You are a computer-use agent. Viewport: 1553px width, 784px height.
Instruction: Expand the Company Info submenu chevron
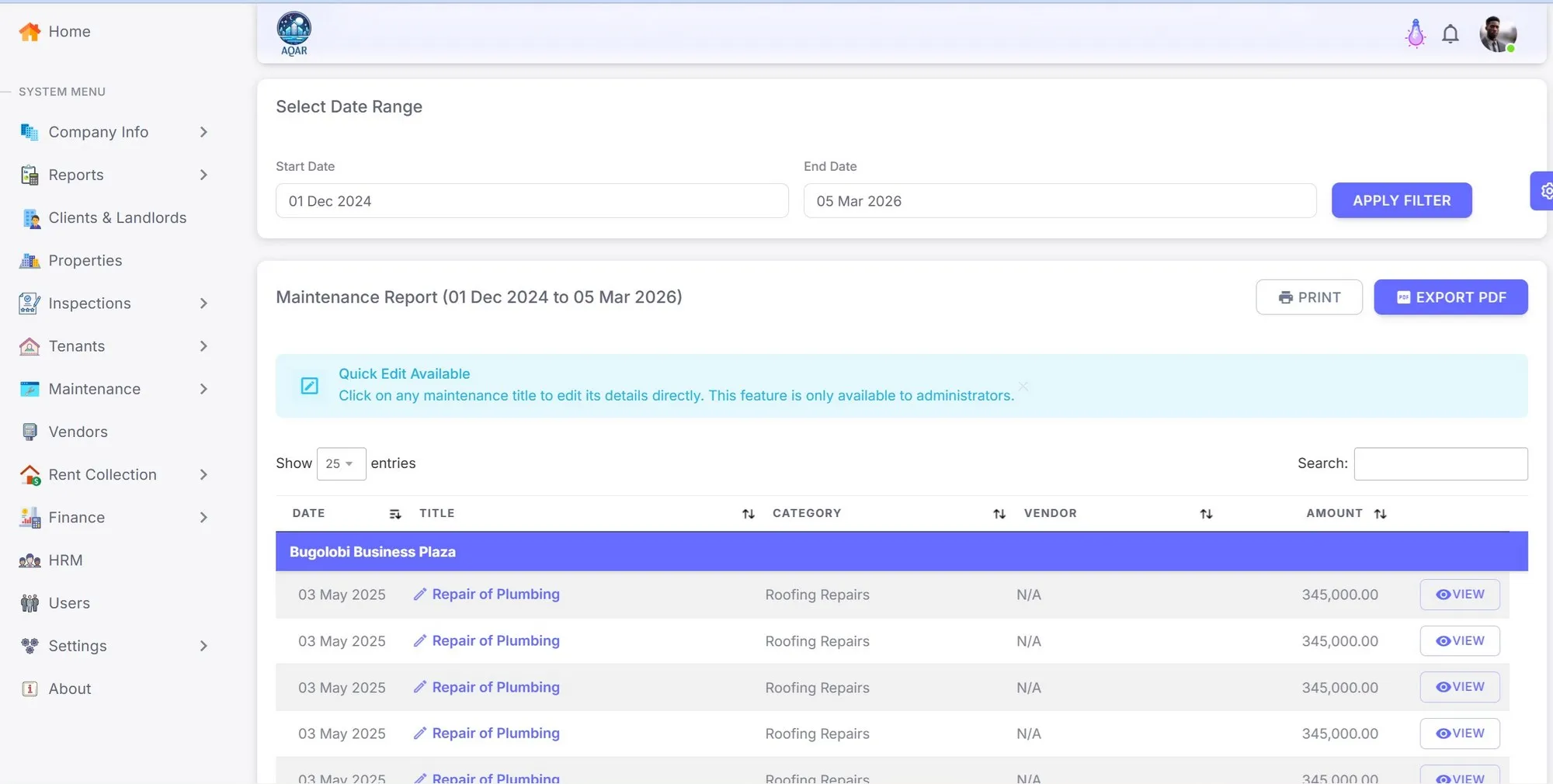point(203,132)
